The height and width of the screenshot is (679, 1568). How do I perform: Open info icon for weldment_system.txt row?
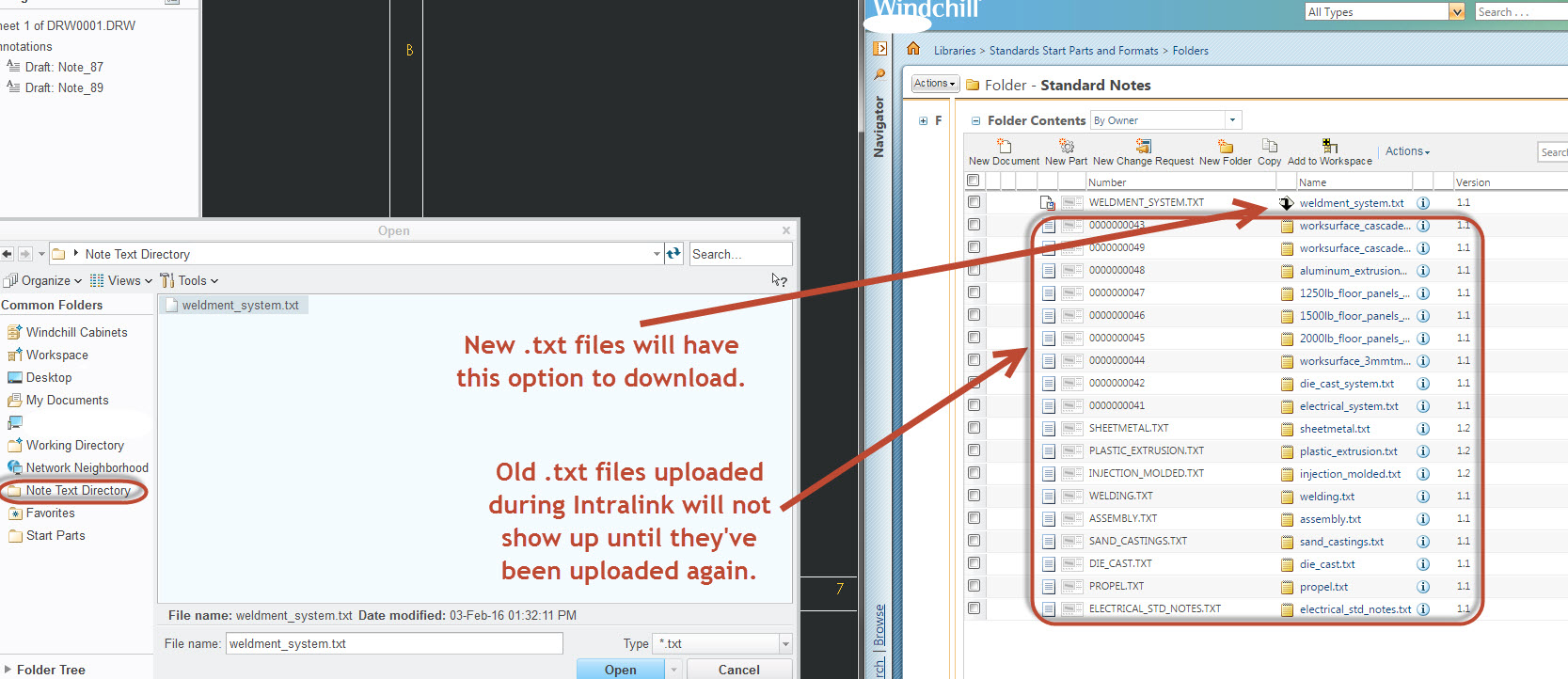(x=1423, y=203)
